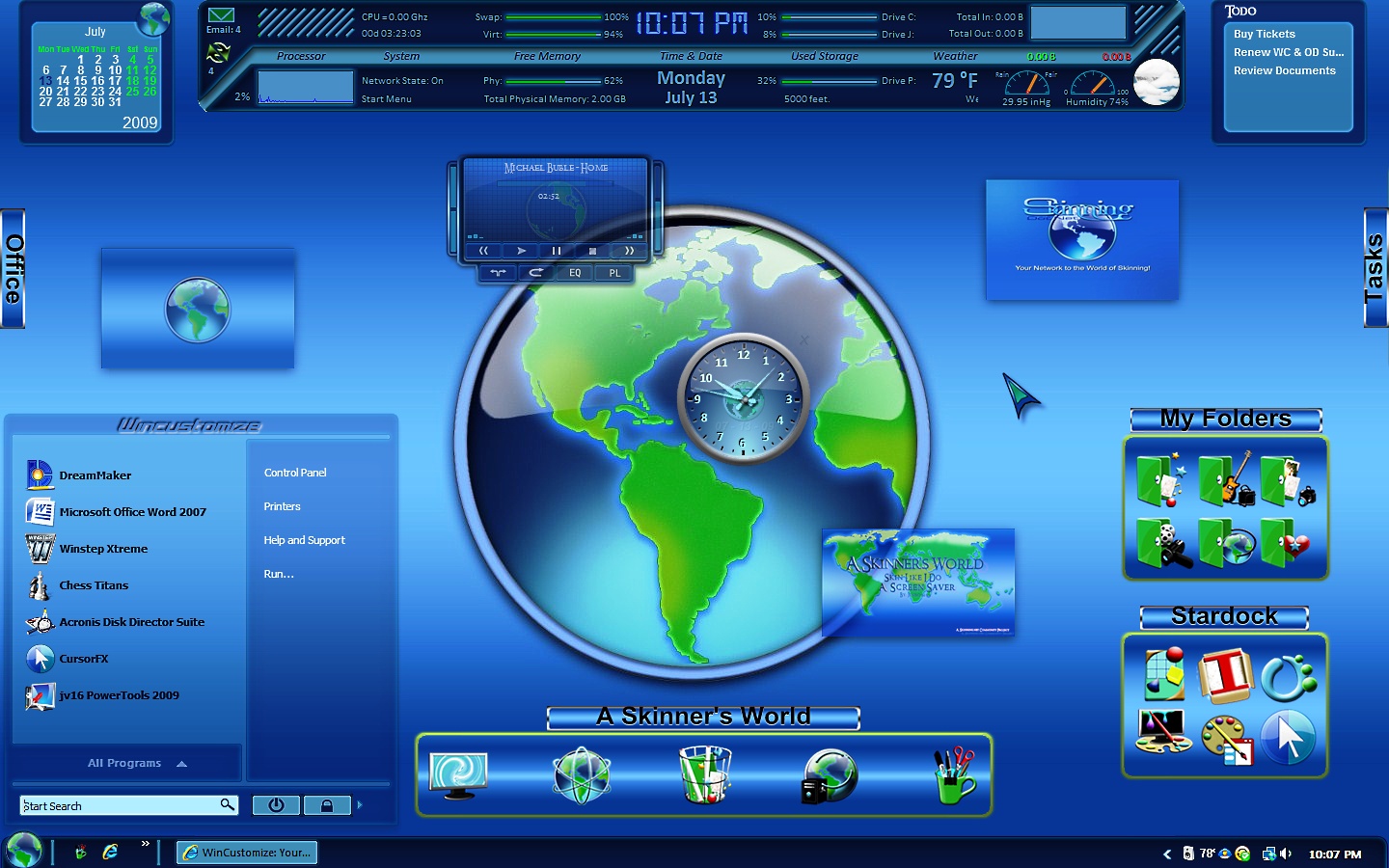Click the Skinning network thumbnail
Viewport: 1389px width, 868px height.
click(x=1082, y=240)
